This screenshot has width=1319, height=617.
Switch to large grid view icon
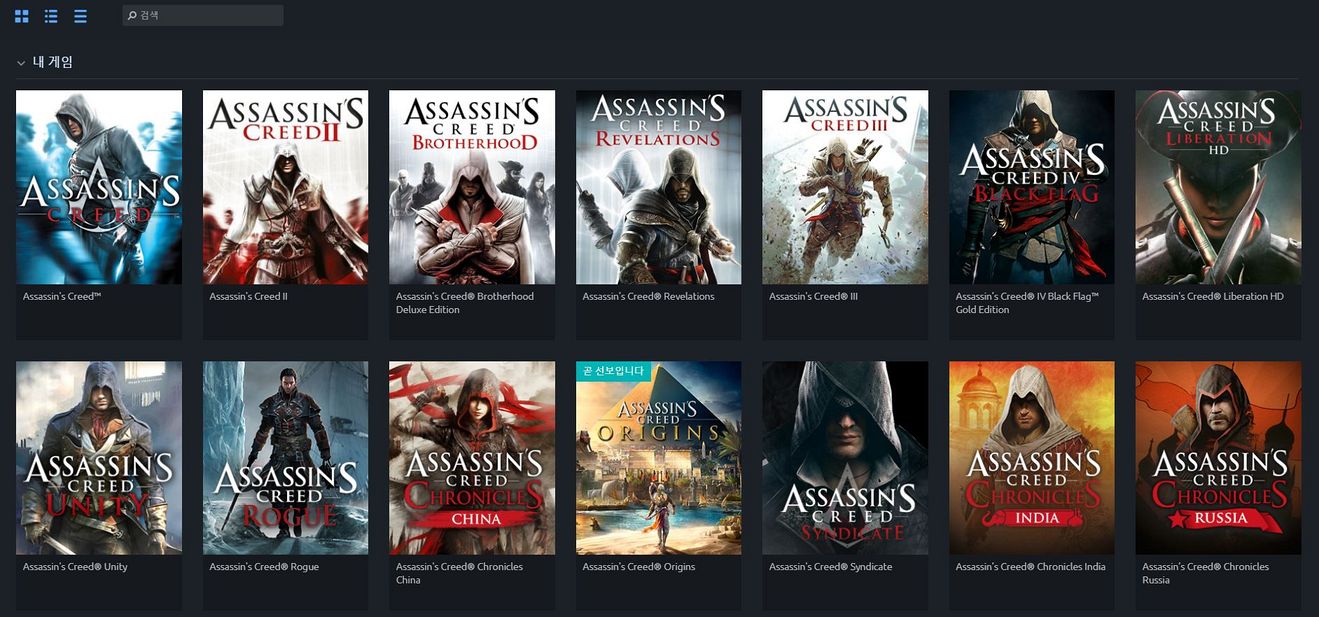22,16
